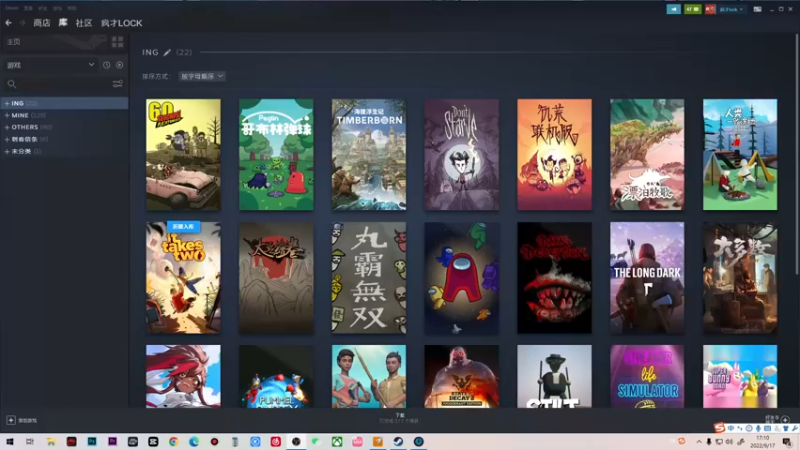Viewport: 800px width, 450px height.
Task: Open the game cover with two islanders
Action: tap(369, 377)
